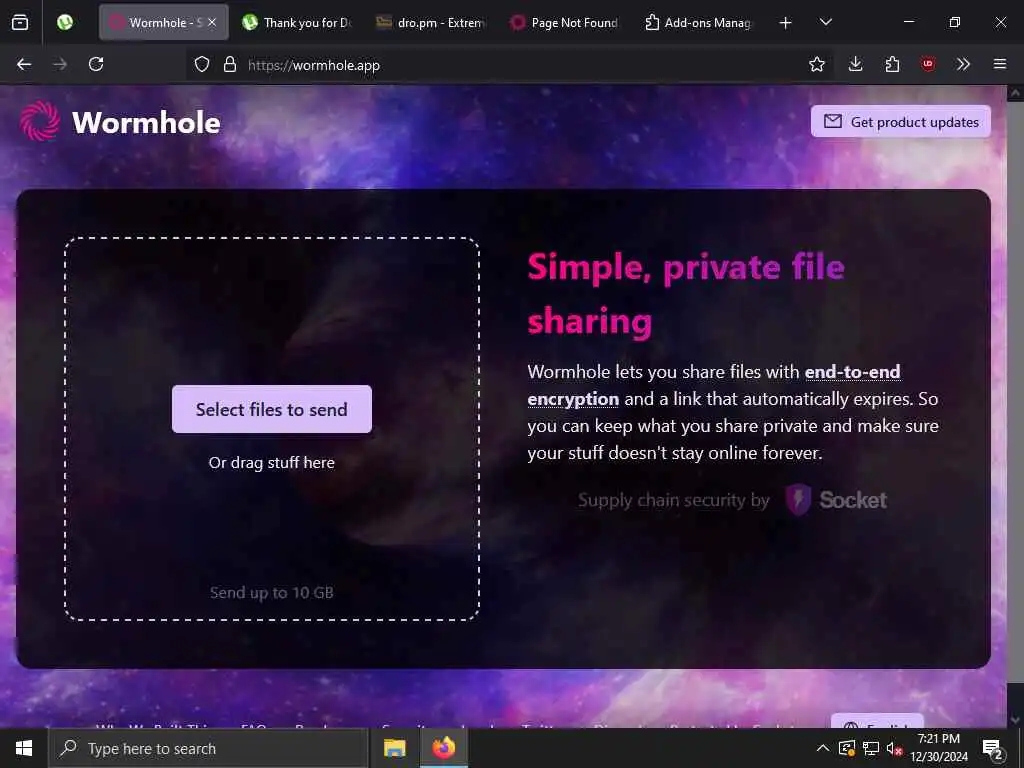The image size is (1024, 768).
Task: Switch to the Thank you for Downloading tab
Action: coord(296,23)
